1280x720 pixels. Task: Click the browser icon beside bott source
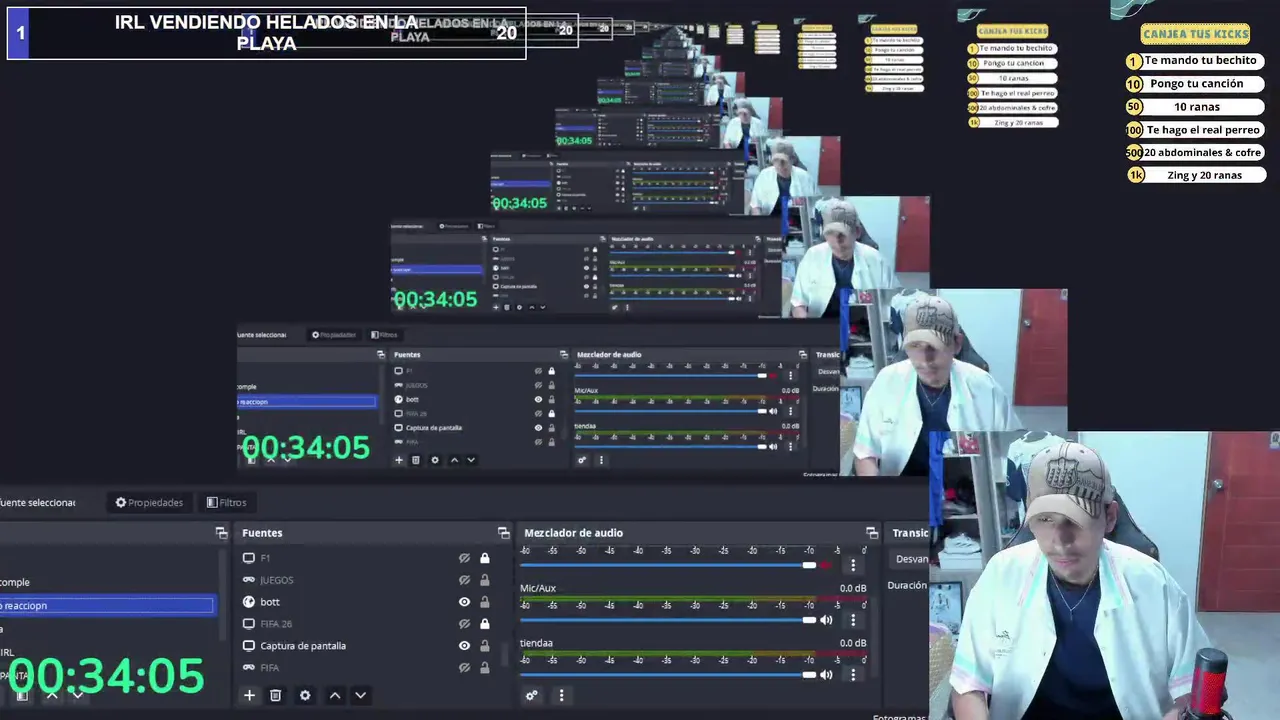[x=249, y=602]
